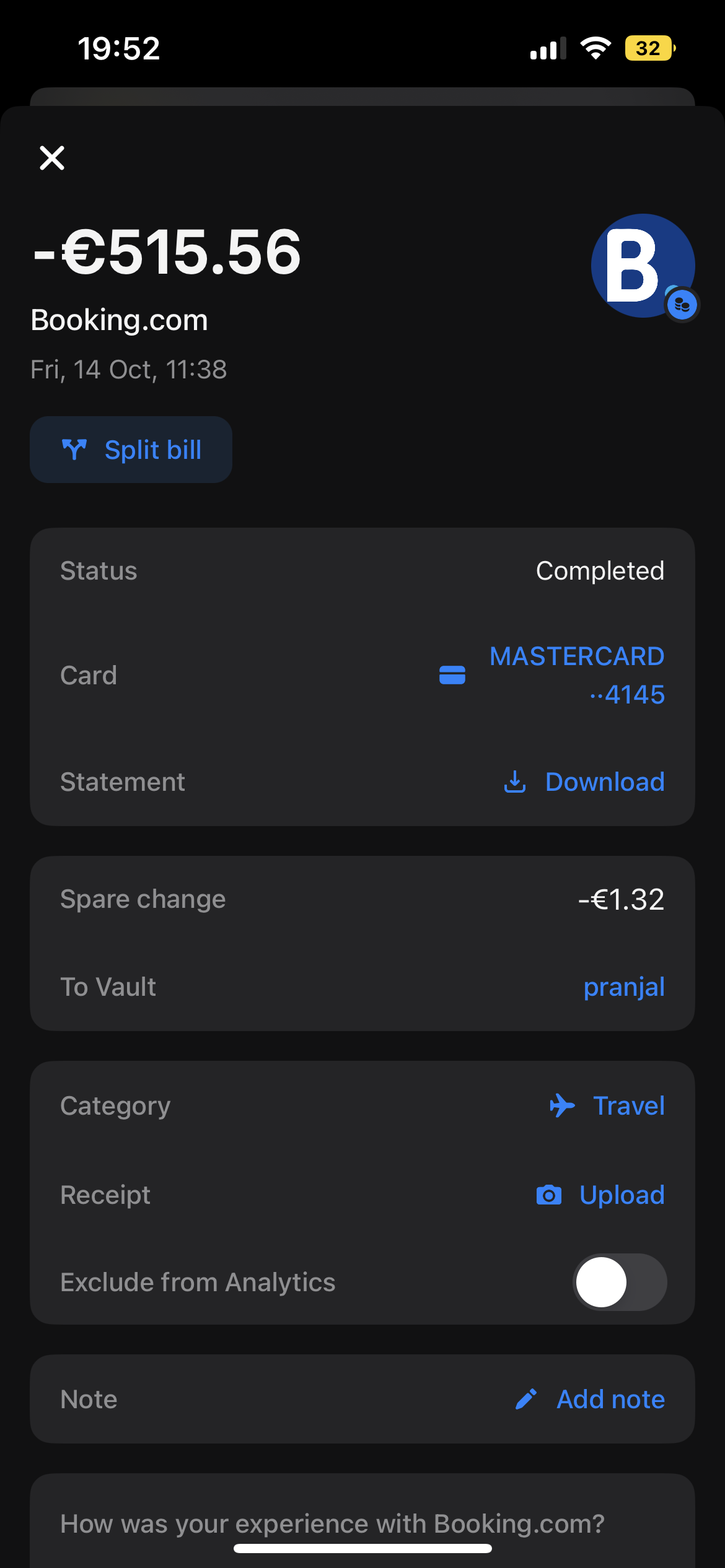
Task: Upload a receipt
Action: 622,1195
